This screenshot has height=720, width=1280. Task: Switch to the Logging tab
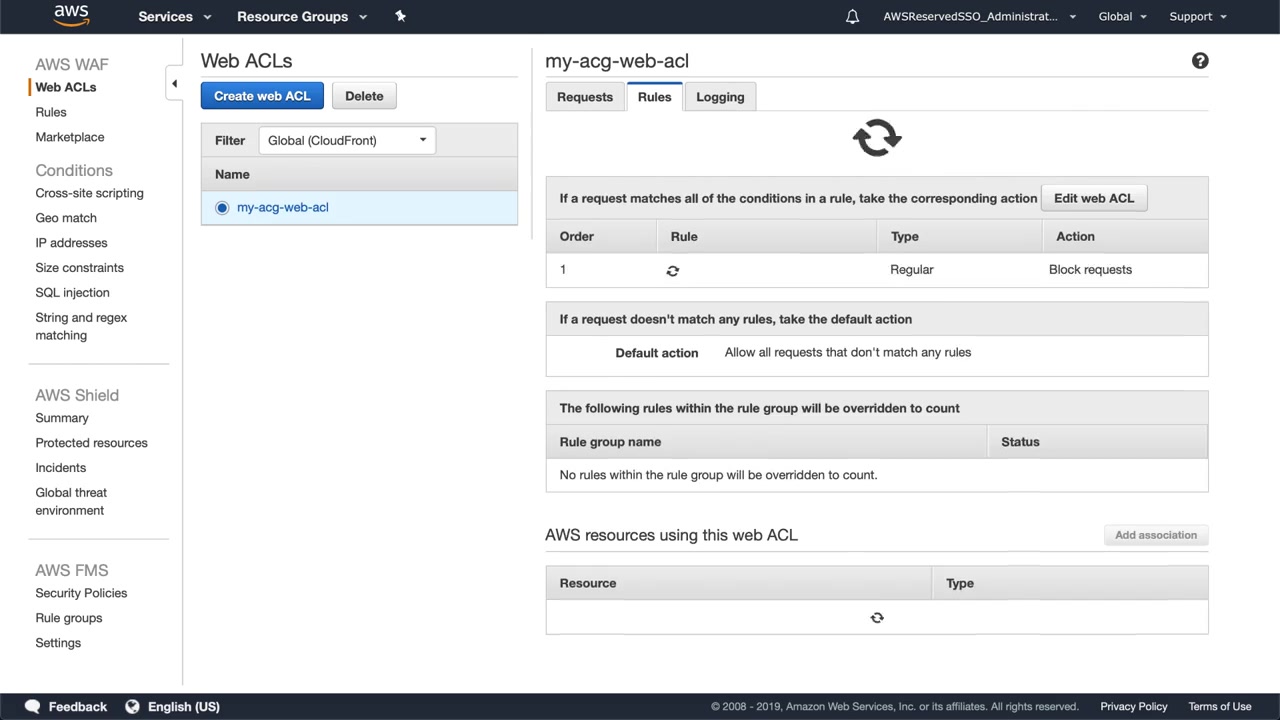720,97
